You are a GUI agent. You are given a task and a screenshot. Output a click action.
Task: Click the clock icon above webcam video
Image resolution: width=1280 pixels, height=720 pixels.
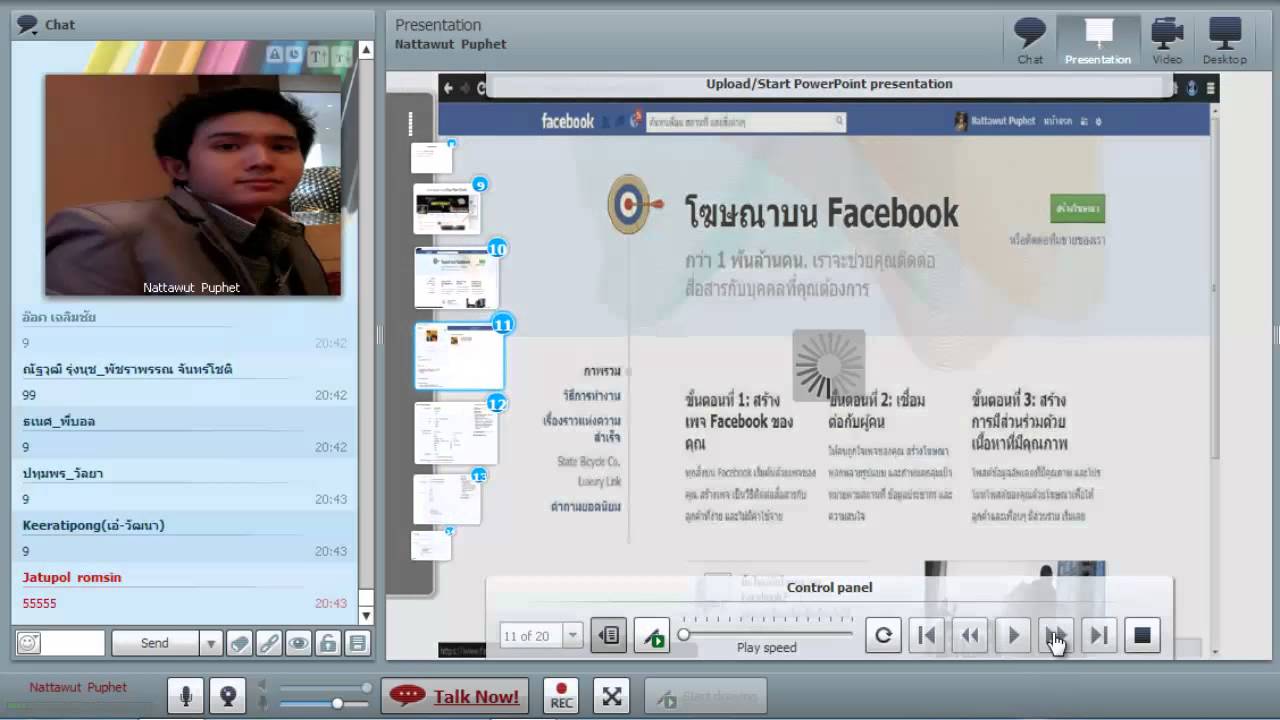[x=294, y=55]
